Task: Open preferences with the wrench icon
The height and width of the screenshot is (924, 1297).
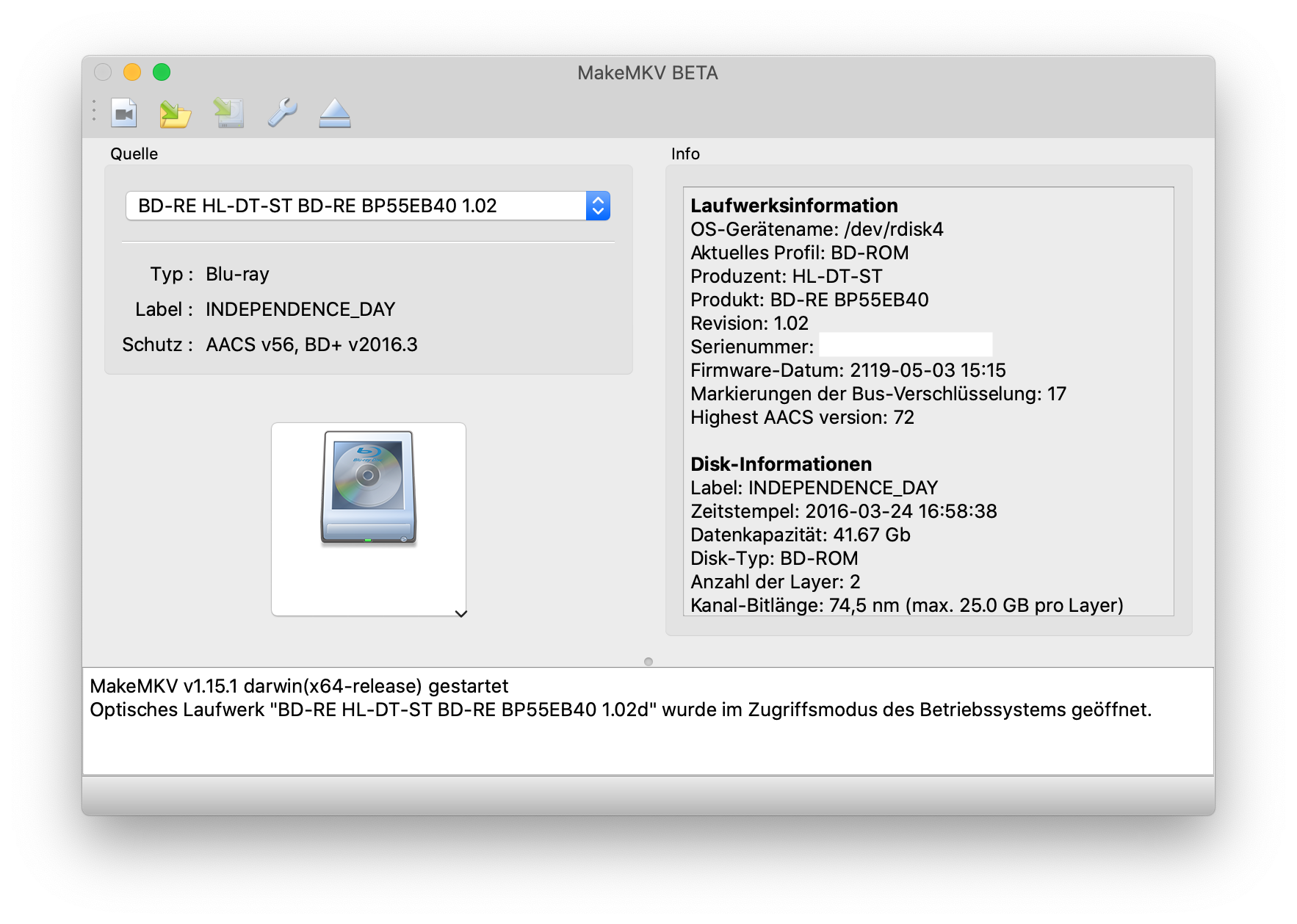Action: click(x=282, y=113)
